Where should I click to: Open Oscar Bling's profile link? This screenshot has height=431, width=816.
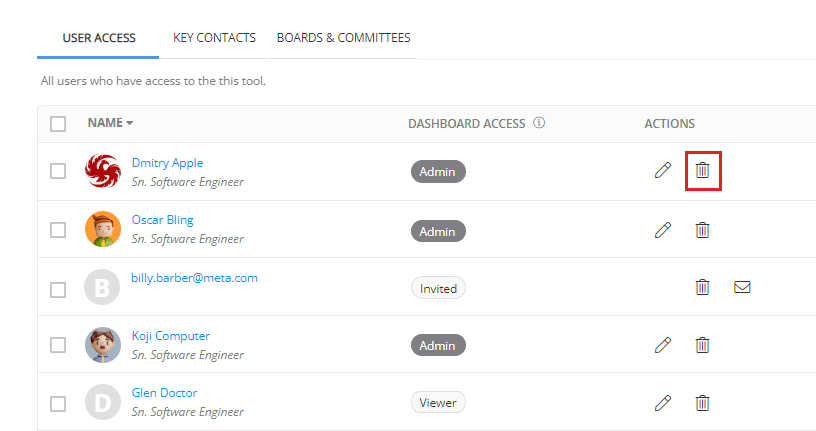(x=163, y=220)
